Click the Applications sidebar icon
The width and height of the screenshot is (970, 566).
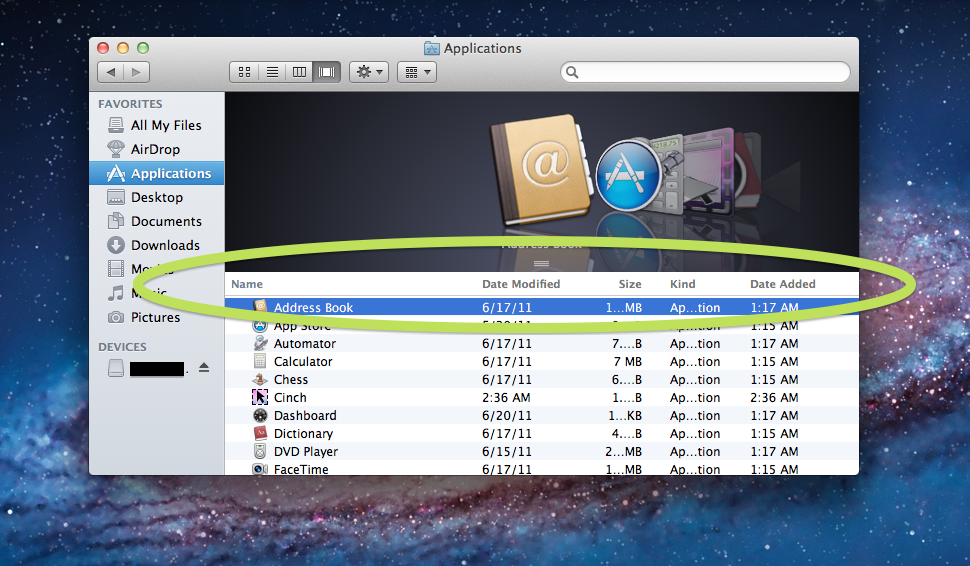[x=116, y=173]
